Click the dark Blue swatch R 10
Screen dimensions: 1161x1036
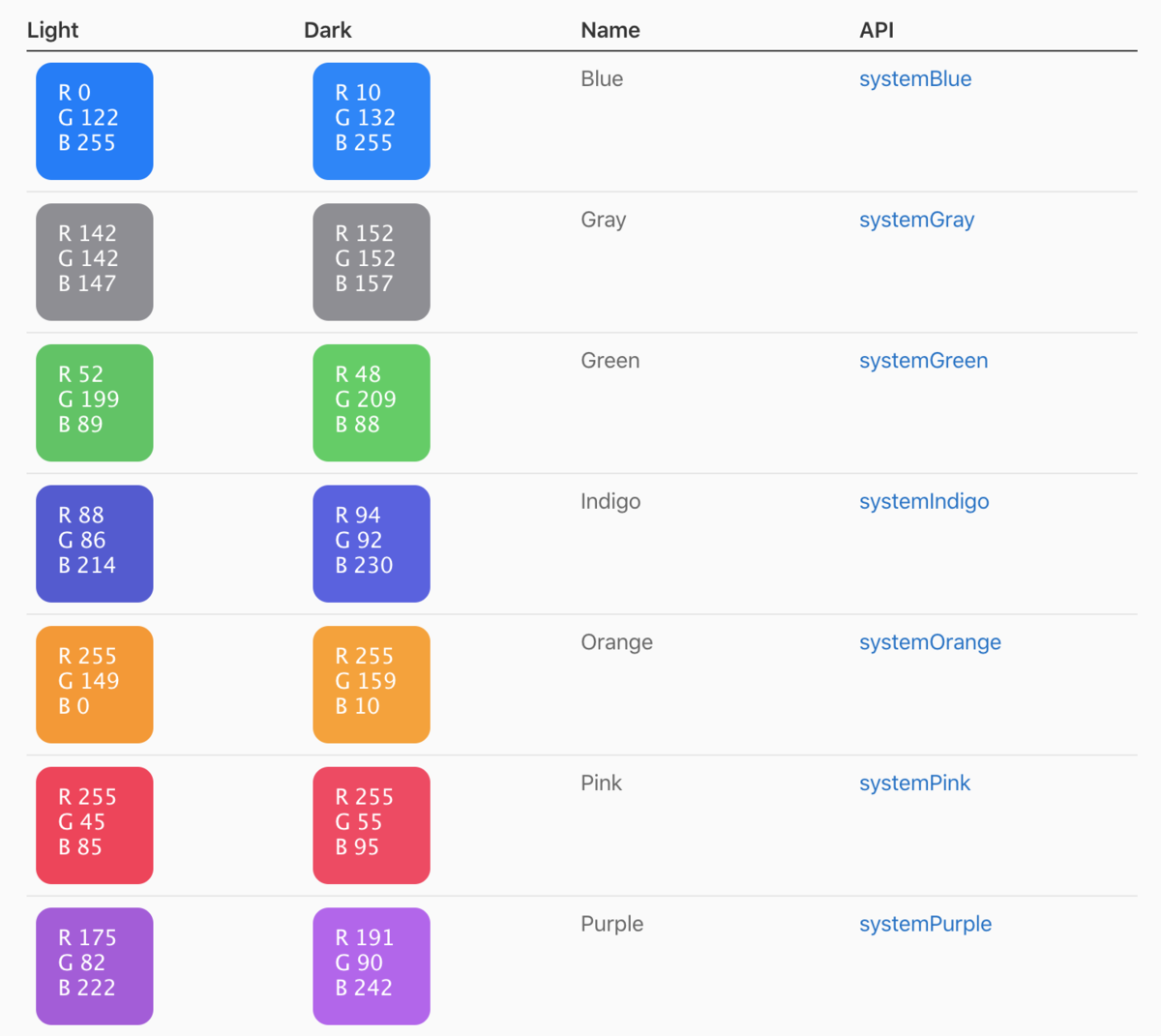(372, 121)
